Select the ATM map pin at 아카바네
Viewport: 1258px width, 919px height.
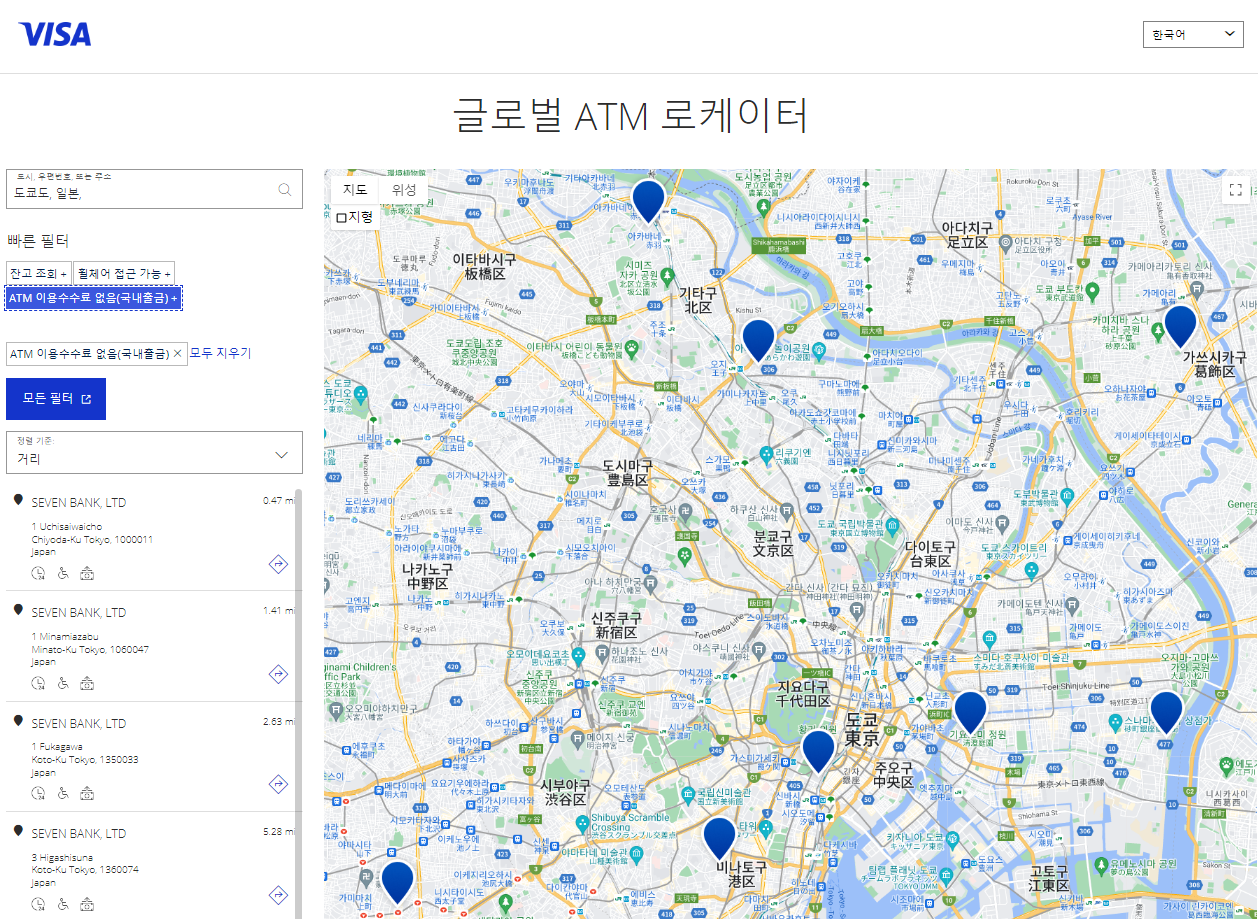648,200
